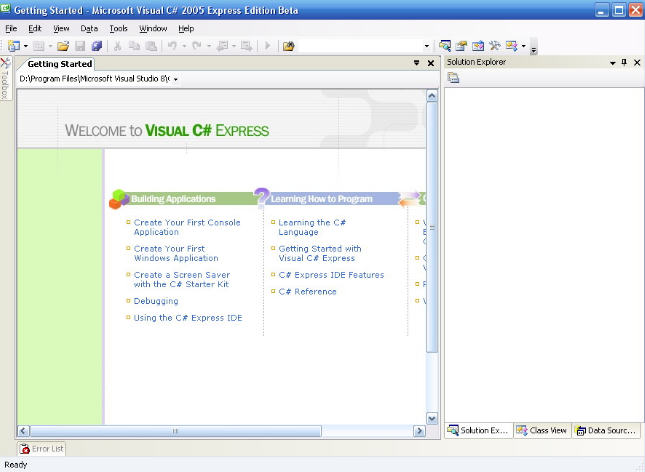Click the Add New Item toolbar icon
This screenshot has height=472, width=645.
pos(39,46)
